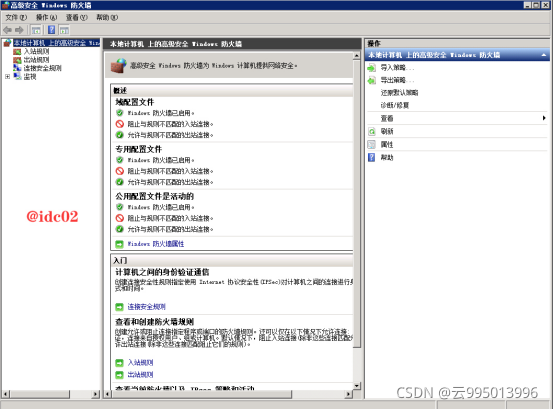Click the show/hide console tree toolbar icon
Viewport: 553px width, 409px height.
[x=36, y=30]
